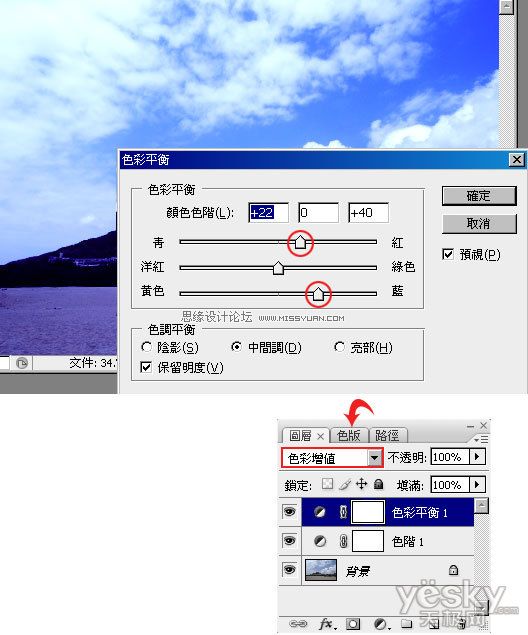The height and width of the screenshot is (635, 528).
Task: Hide the 背景 layer
Action: (289, 570)
